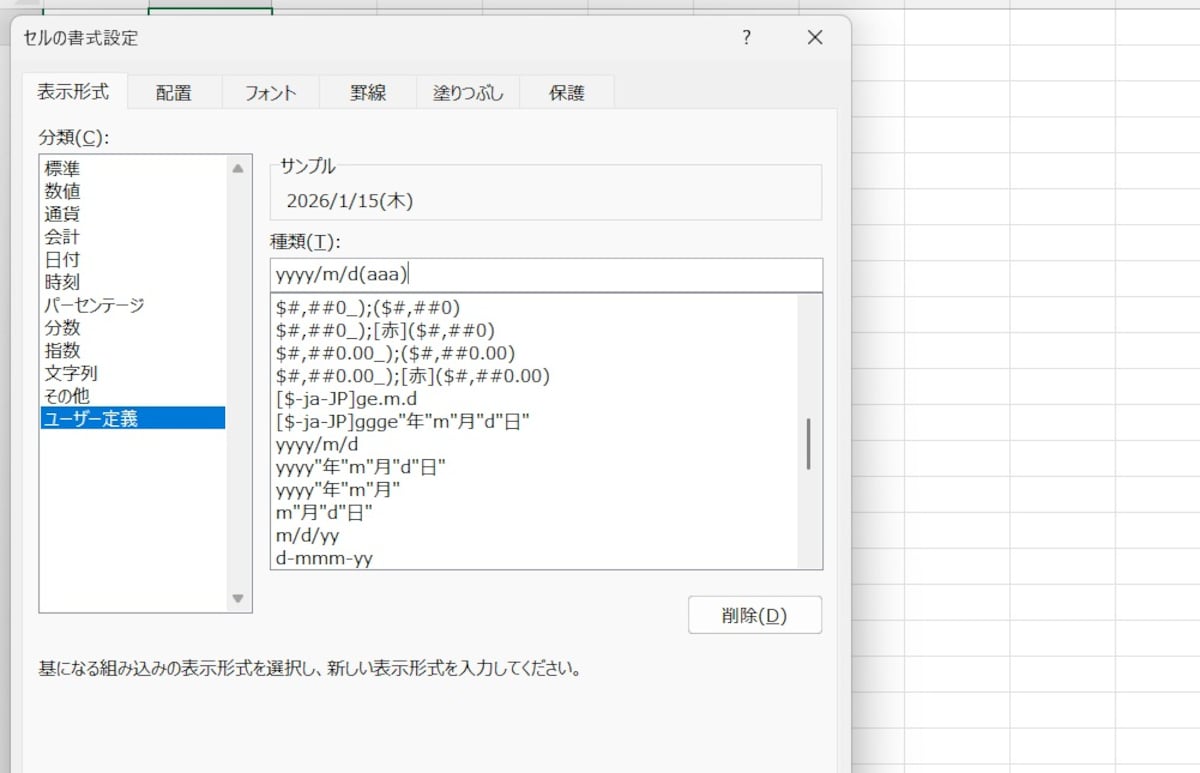
Task: Switch to the フォント tab
Action: pos(268,91)
